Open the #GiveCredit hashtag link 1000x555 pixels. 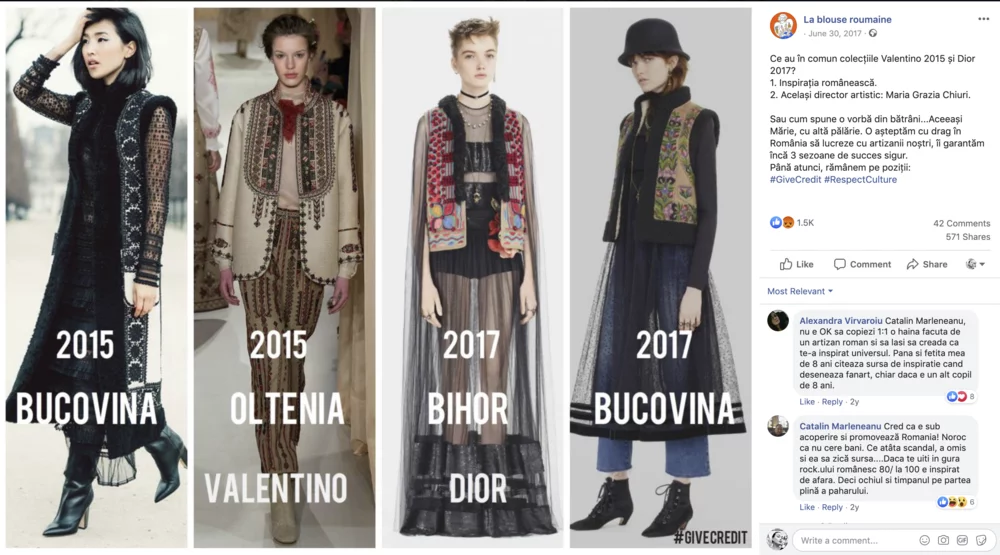coord(795,179)
